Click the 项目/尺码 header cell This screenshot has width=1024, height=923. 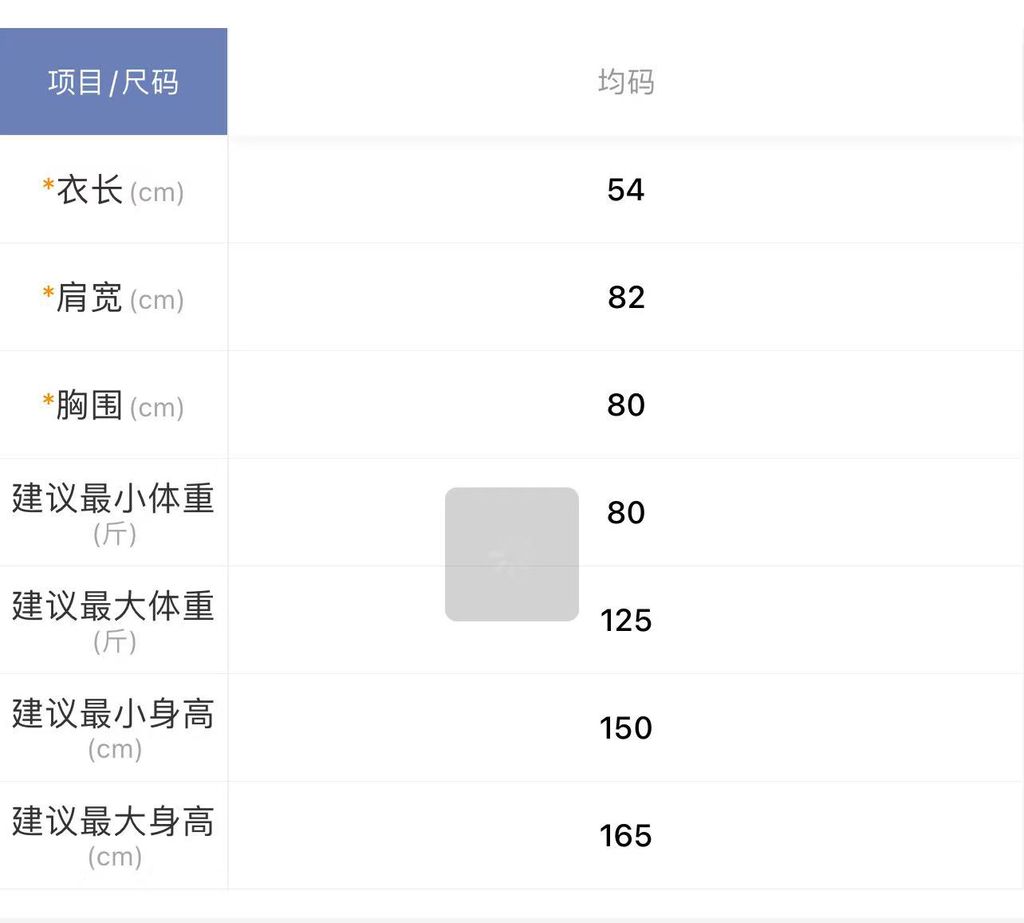[x=113, y=82]
